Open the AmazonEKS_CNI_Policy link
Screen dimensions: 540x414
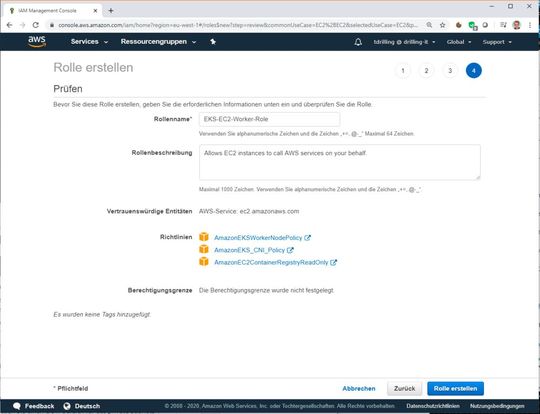(249, 250)
